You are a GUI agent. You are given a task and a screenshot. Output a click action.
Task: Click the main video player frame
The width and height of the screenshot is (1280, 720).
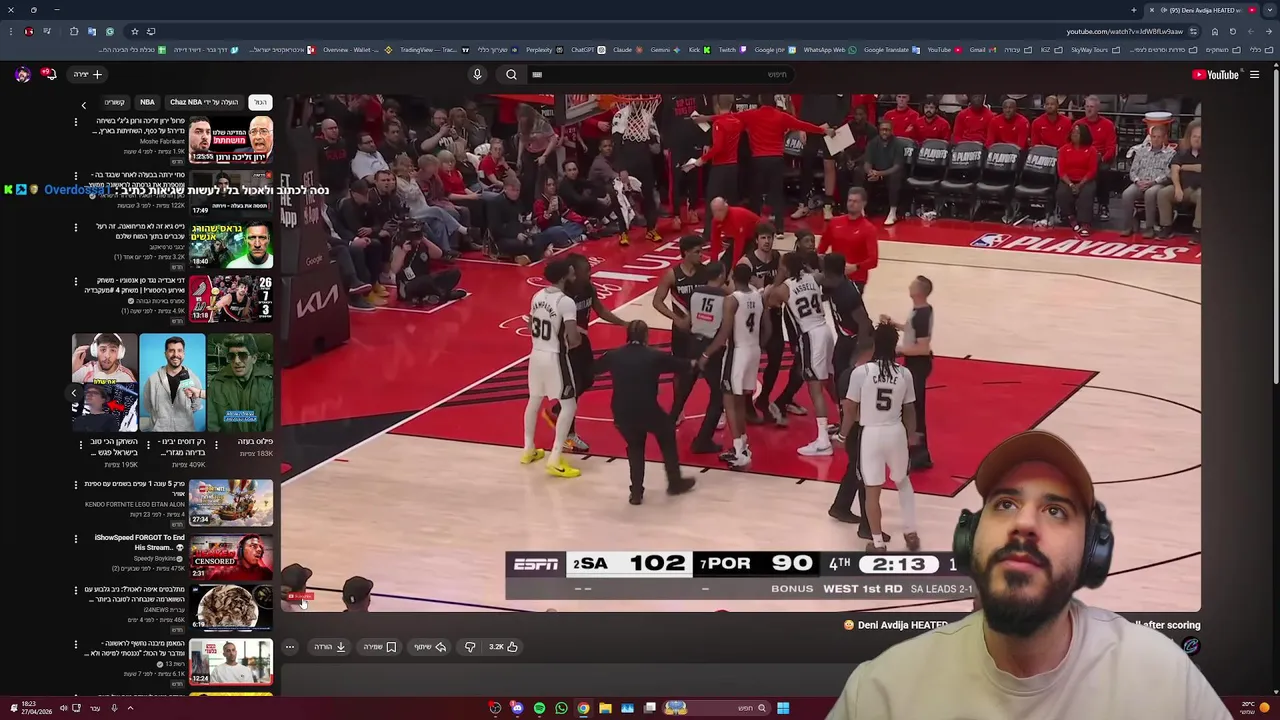[740, 353]
